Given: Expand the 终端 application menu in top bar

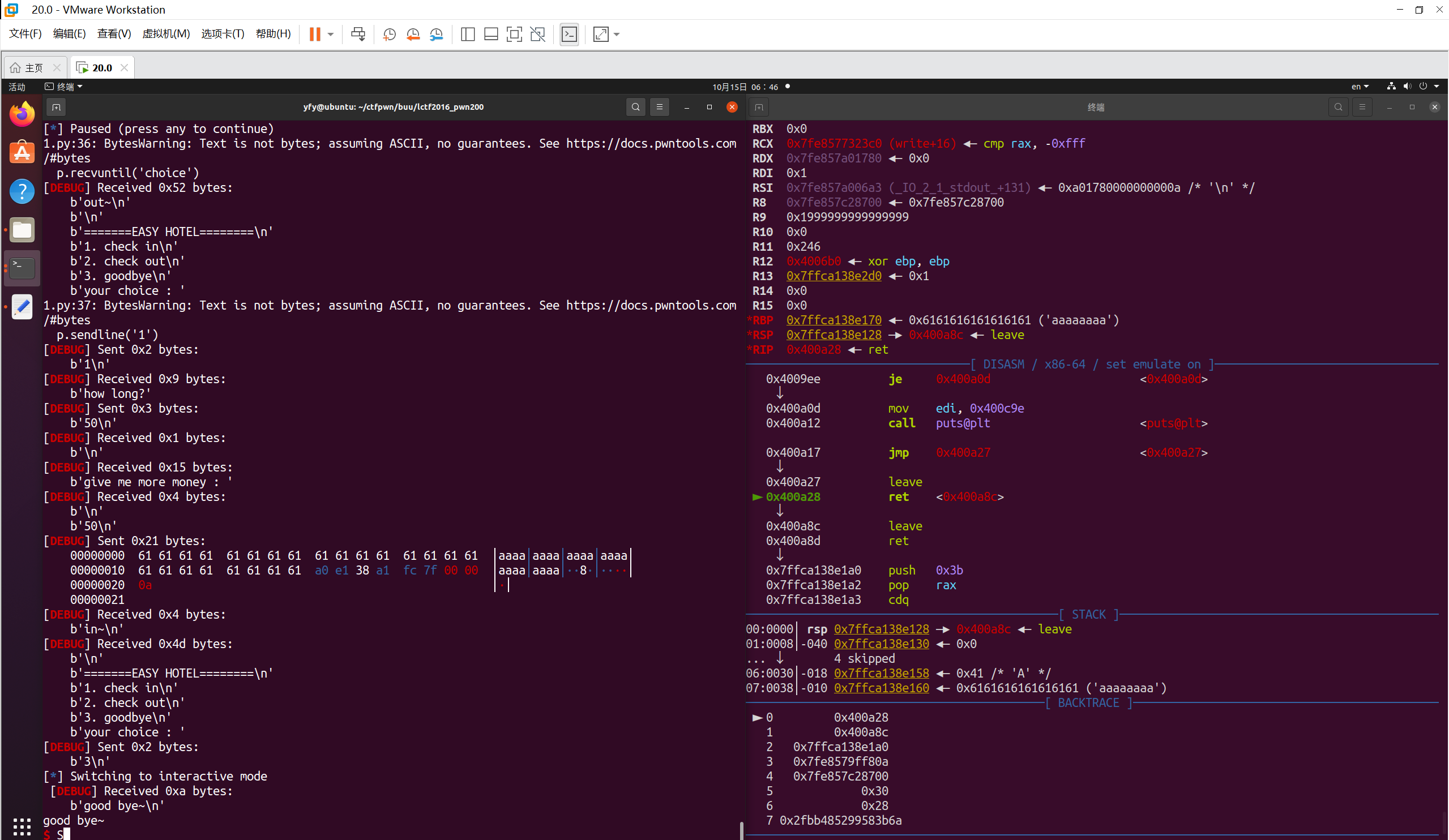Looking at the screenshot, I should (64, 87).
